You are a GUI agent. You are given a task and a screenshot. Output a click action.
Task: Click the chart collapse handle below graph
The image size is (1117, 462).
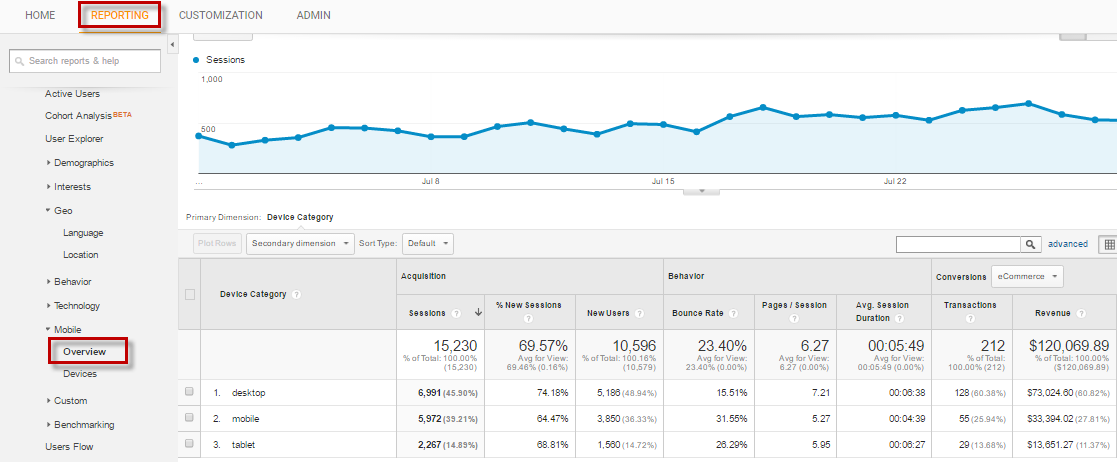click(x=702, y=191)
